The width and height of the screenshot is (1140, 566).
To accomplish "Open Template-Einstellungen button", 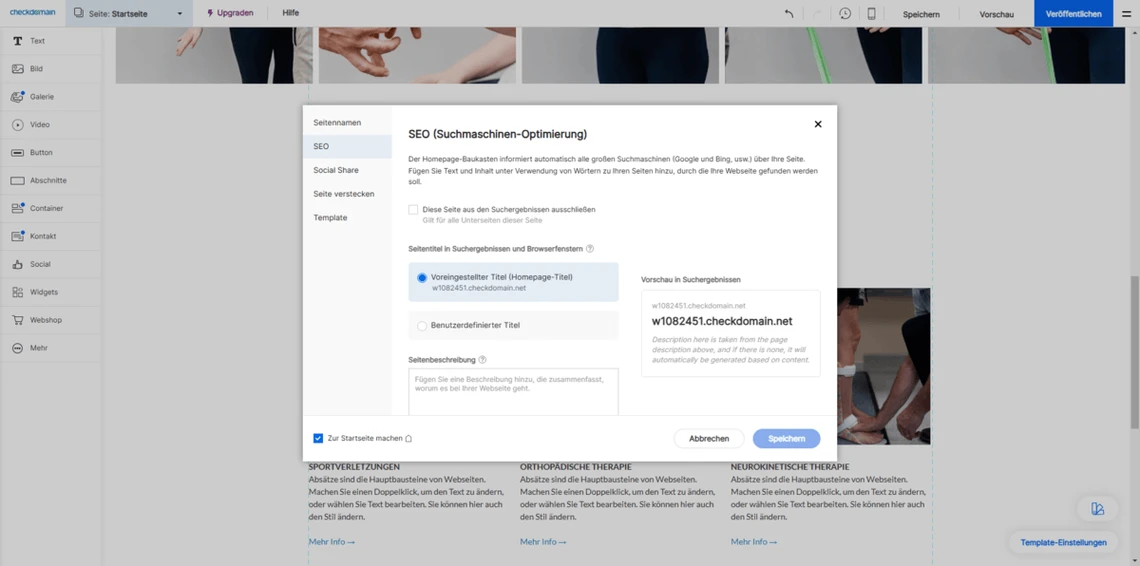I will pos(1064,543).
